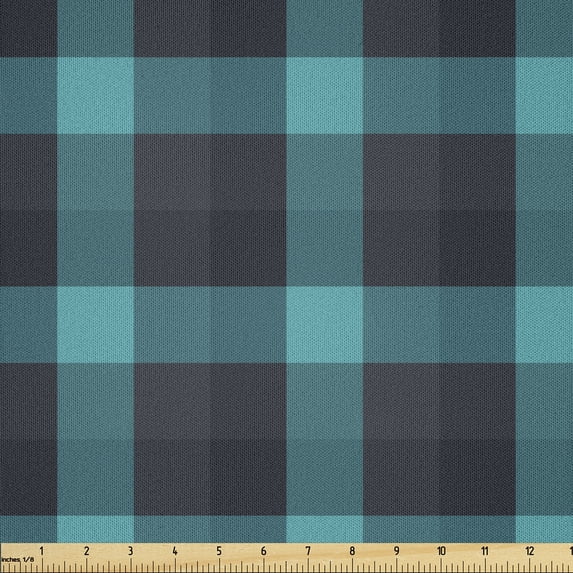
Task: Click the number 8 on the ruler
Action: click(x=352, y=551)
